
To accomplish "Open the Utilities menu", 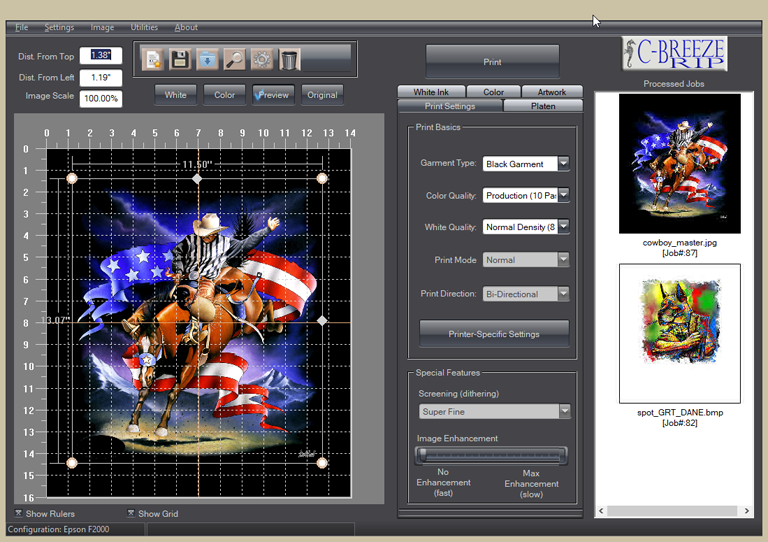I will [x=144, y=27].
